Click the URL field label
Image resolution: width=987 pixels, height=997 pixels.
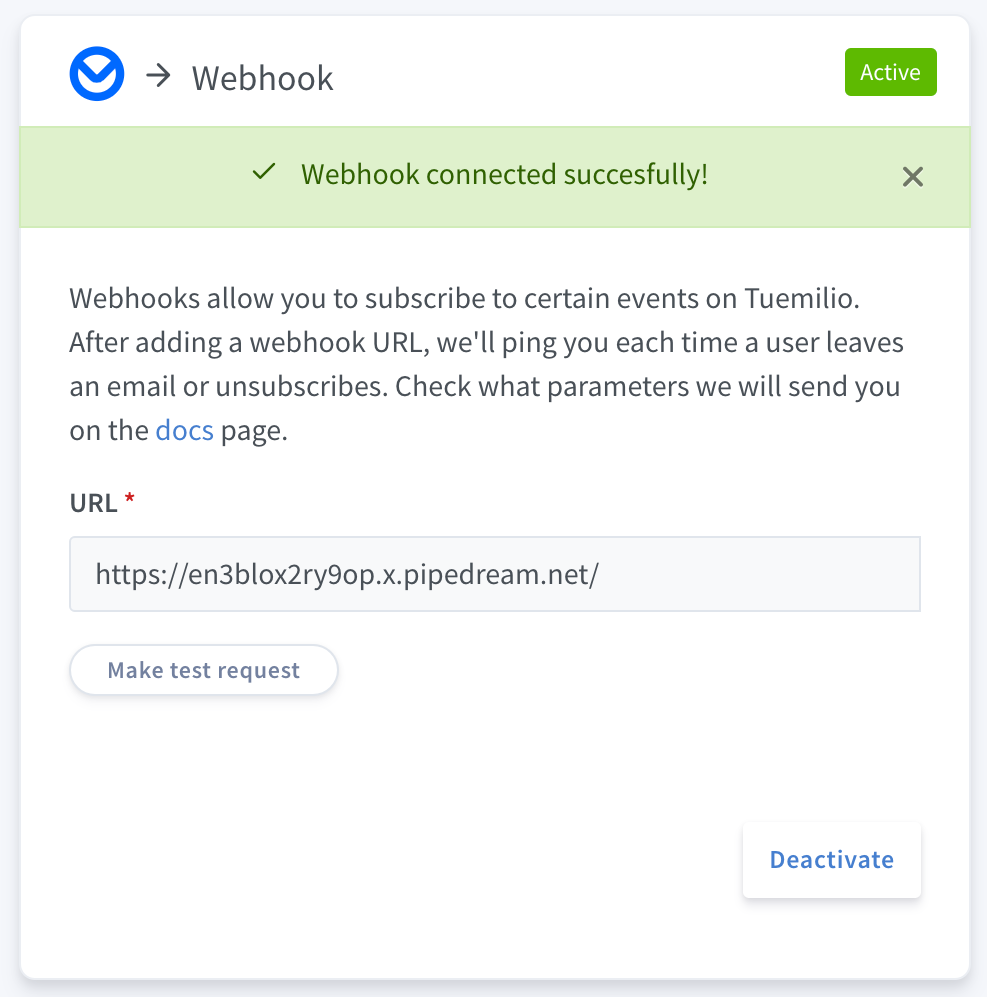pos(93,503)
